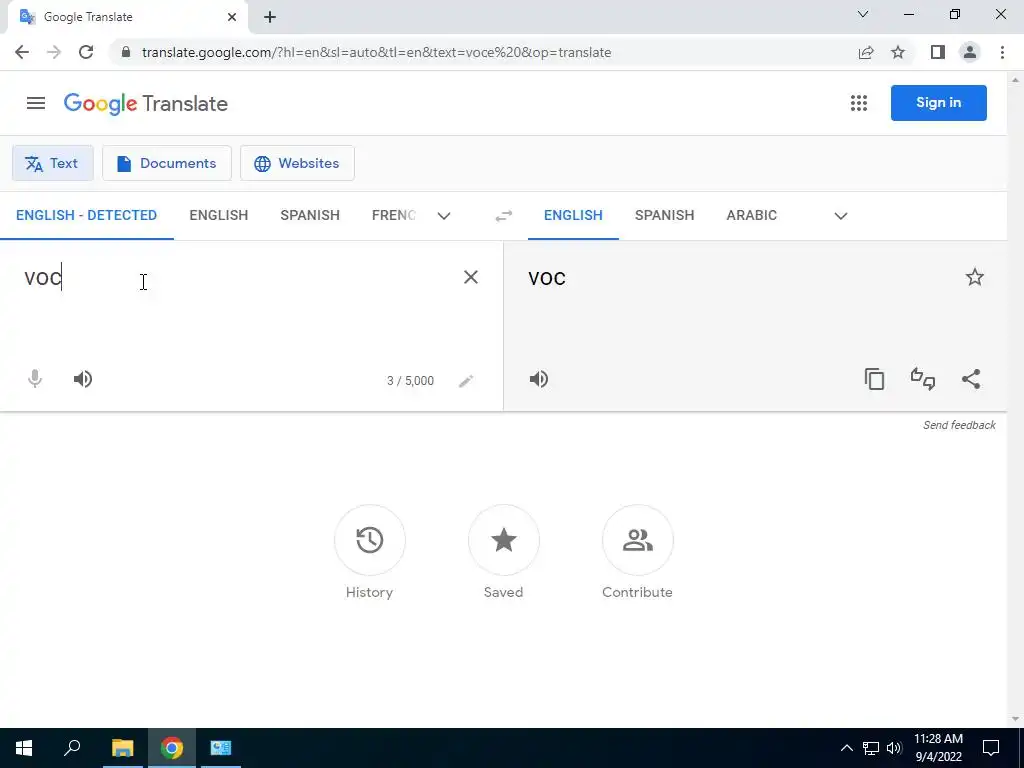Select French as source language

click(x=393, y=216)
